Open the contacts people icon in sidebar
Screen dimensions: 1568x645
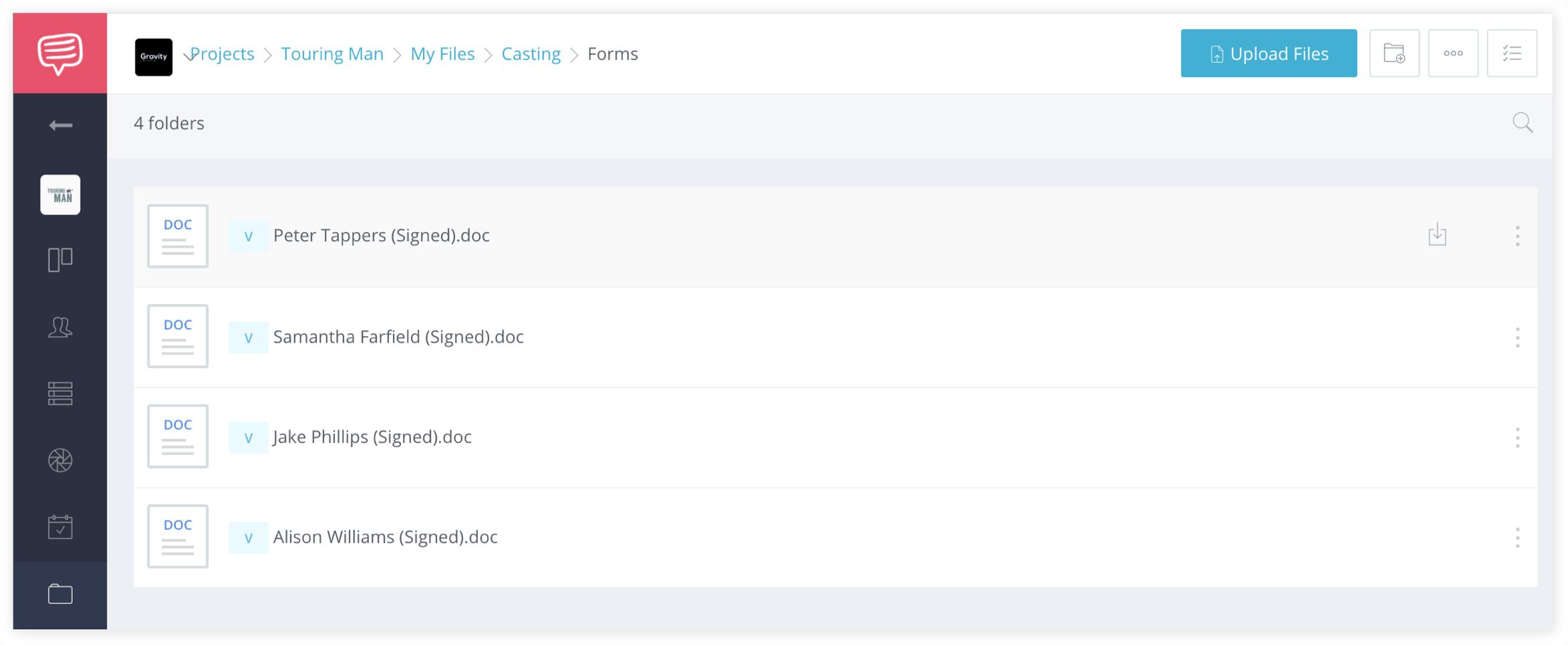[x=61, y=327]
